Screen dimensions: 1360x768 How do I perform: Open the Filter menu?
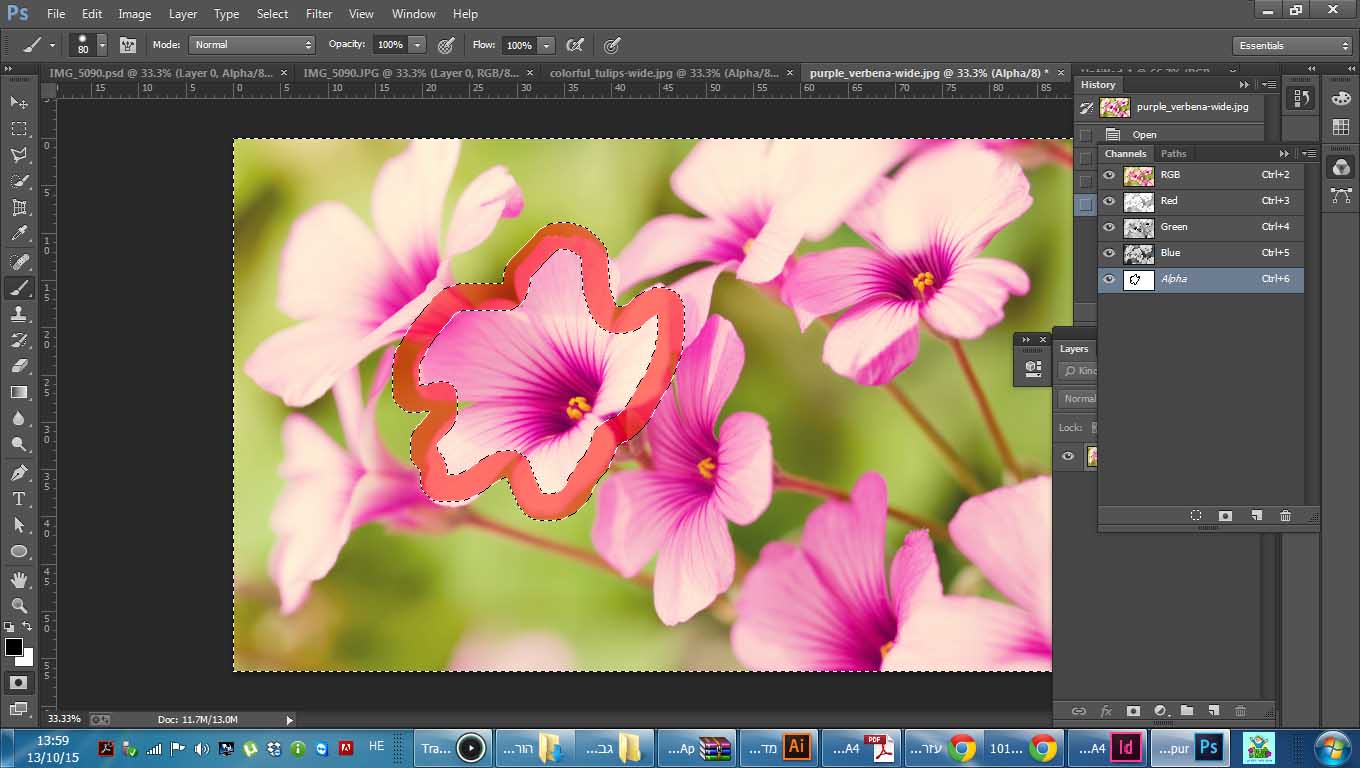[x=319, y=14]
